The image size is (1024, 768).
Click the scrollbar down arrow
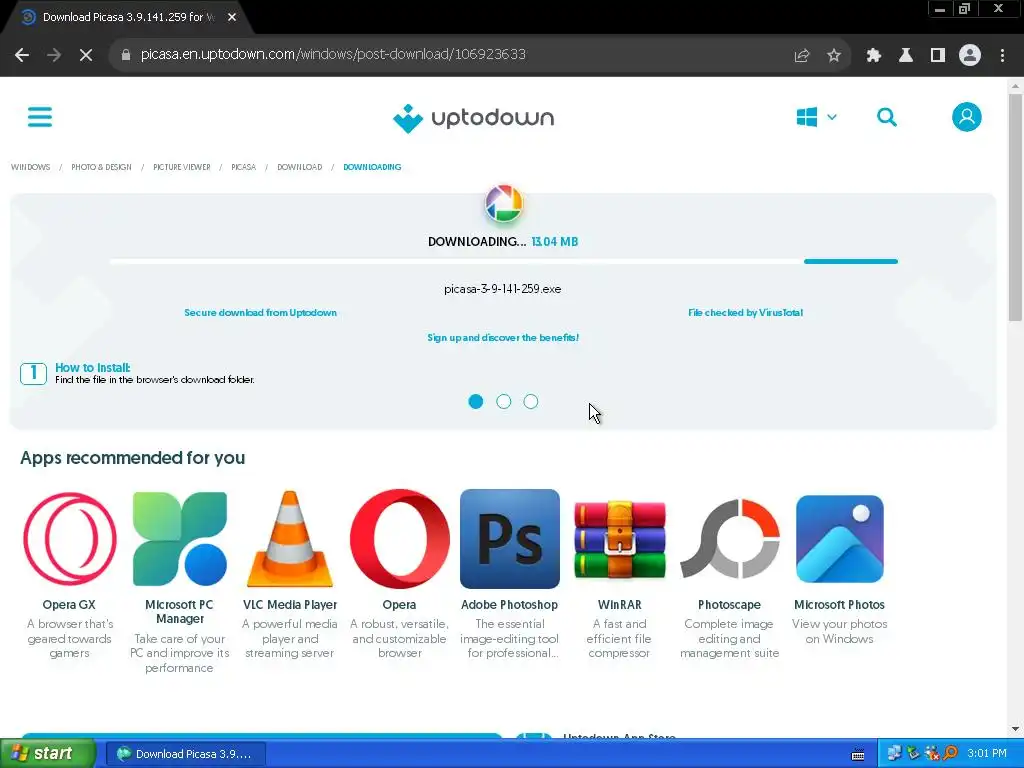coord(1015,729)
